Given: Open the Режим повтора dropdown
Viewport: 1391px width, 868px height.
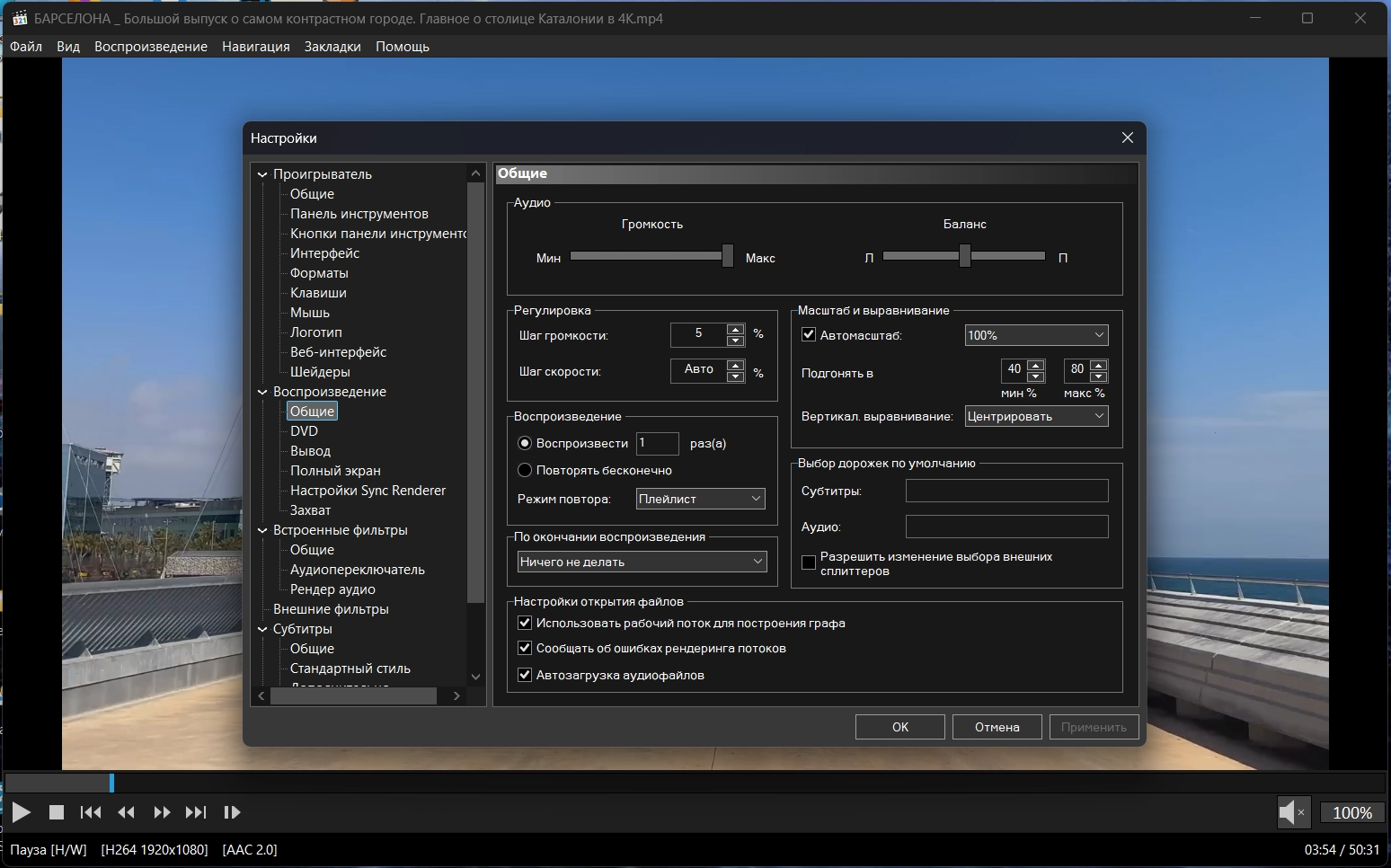Looking at the screenshot, I should pos(700,499).
